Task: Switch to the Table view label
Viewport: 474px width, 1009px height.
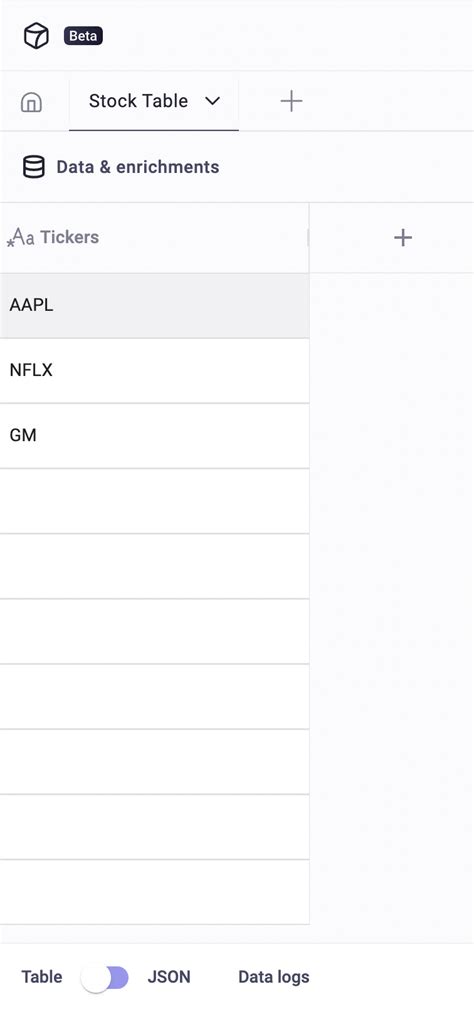Action: (42, 977)
